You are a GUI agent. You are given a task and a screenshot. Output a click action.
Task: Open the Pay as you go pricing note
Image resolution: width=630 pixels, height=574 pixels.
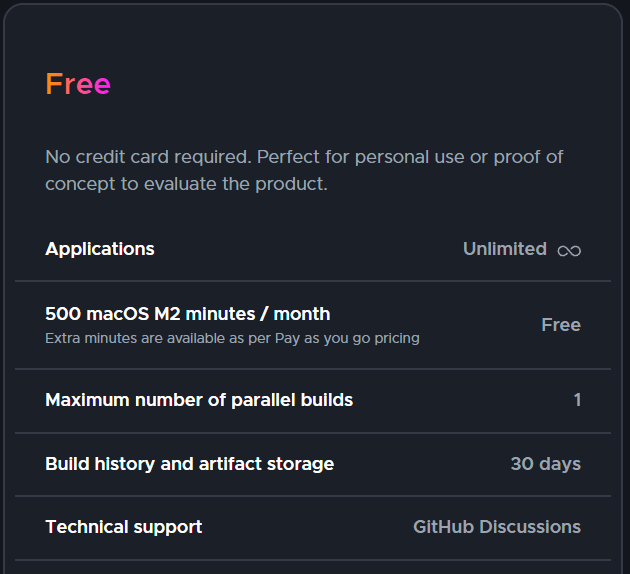coord(232,339)
